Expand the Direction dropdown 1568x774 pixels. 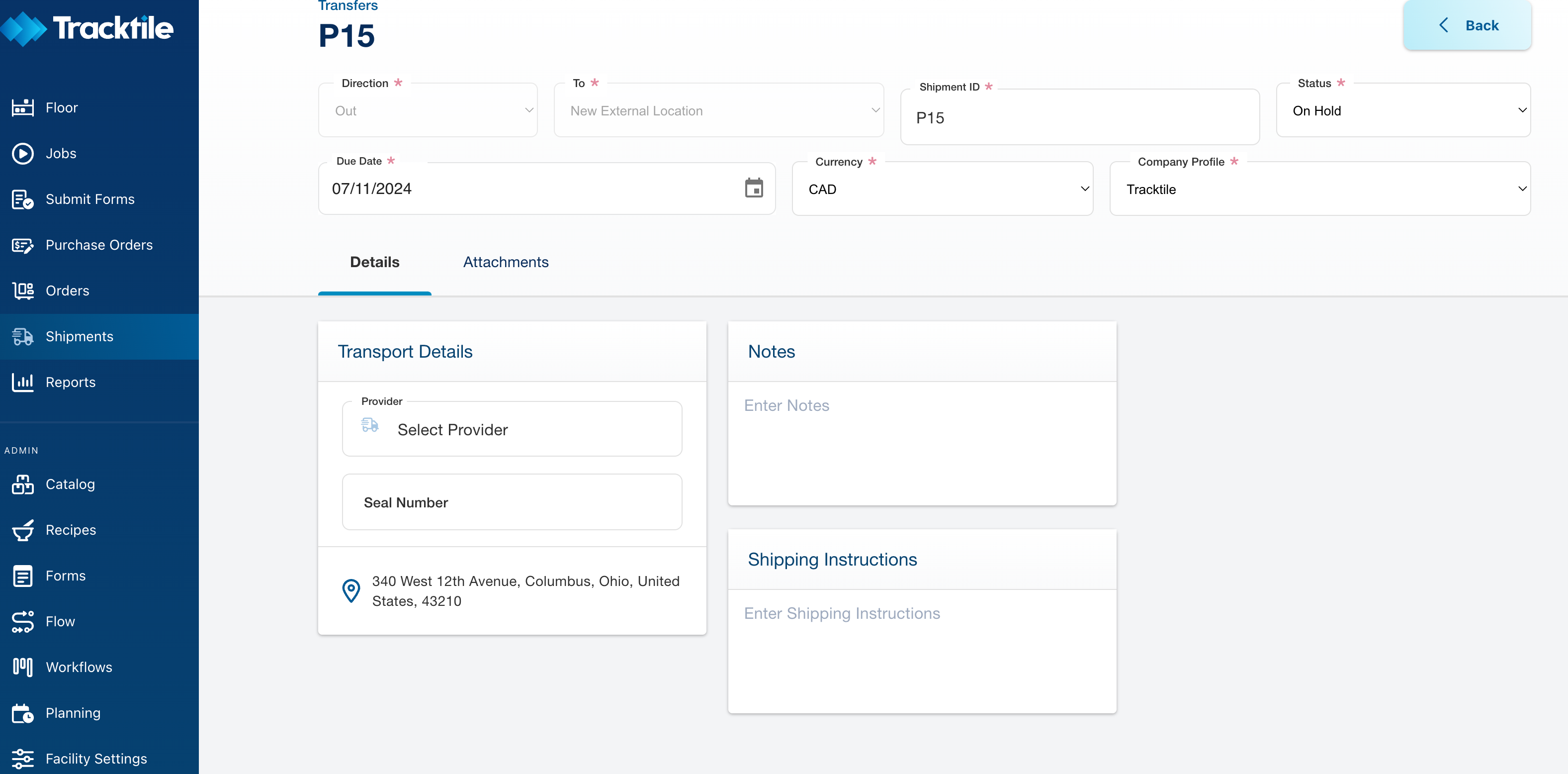pyautogui.click(x=428, y=111)
